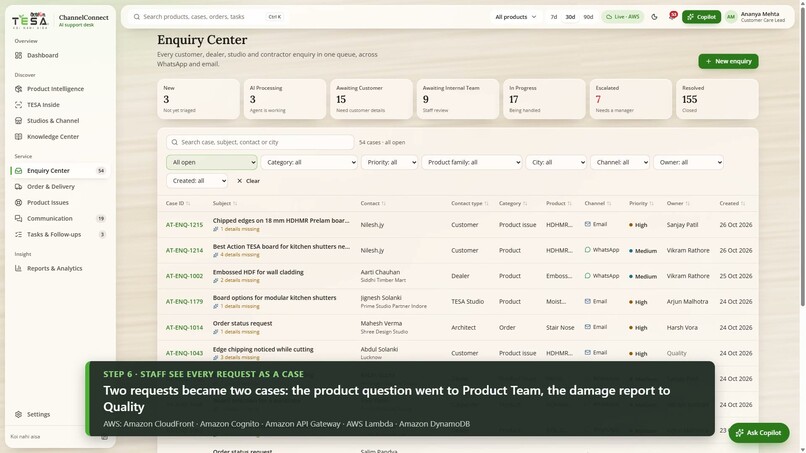Click subject "Order status request" for AT-ENQ-1014

pyautogui.click(x=243, y=323)
